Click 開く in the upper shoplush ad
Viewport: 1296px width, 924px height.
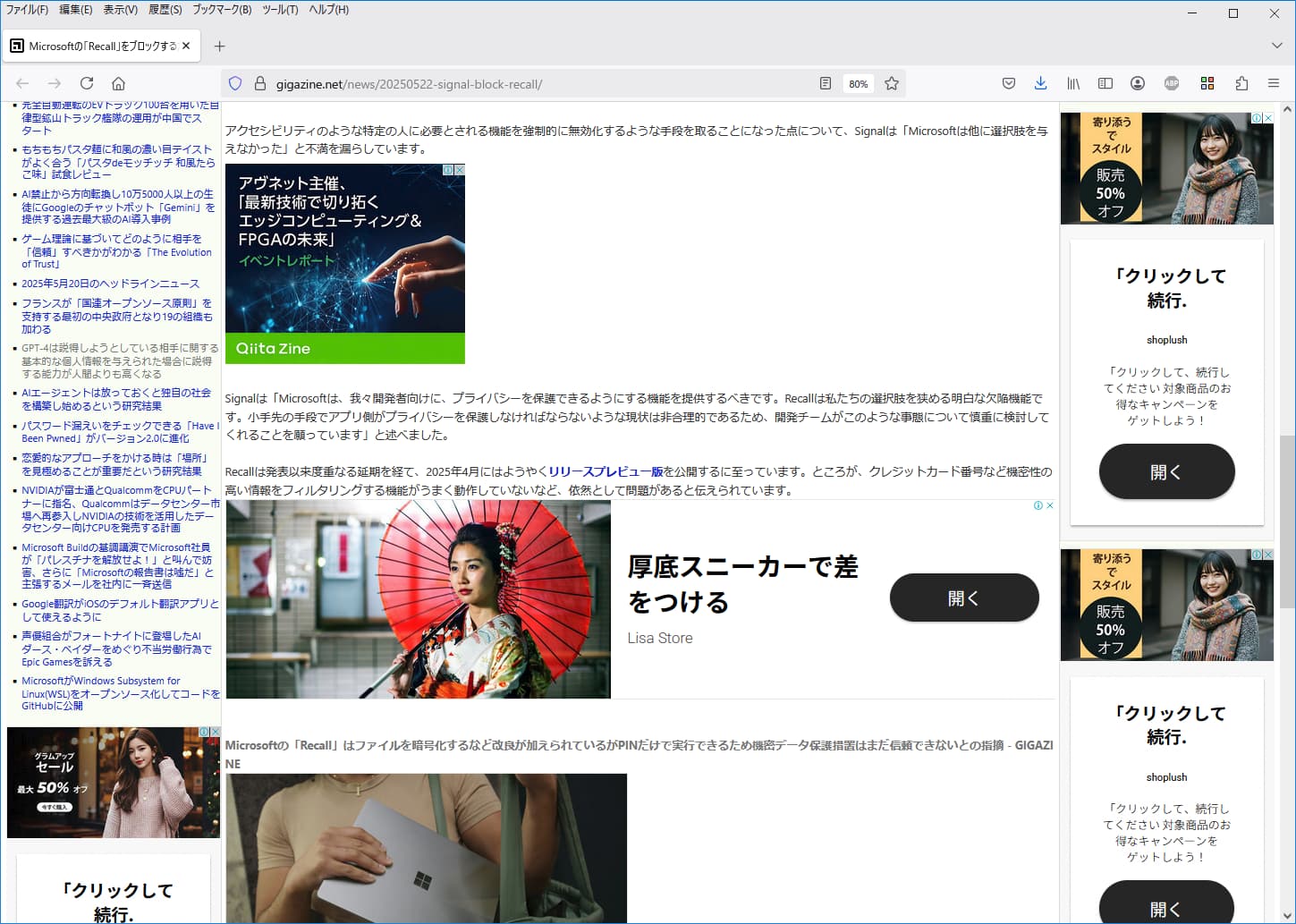point(1166,471)
